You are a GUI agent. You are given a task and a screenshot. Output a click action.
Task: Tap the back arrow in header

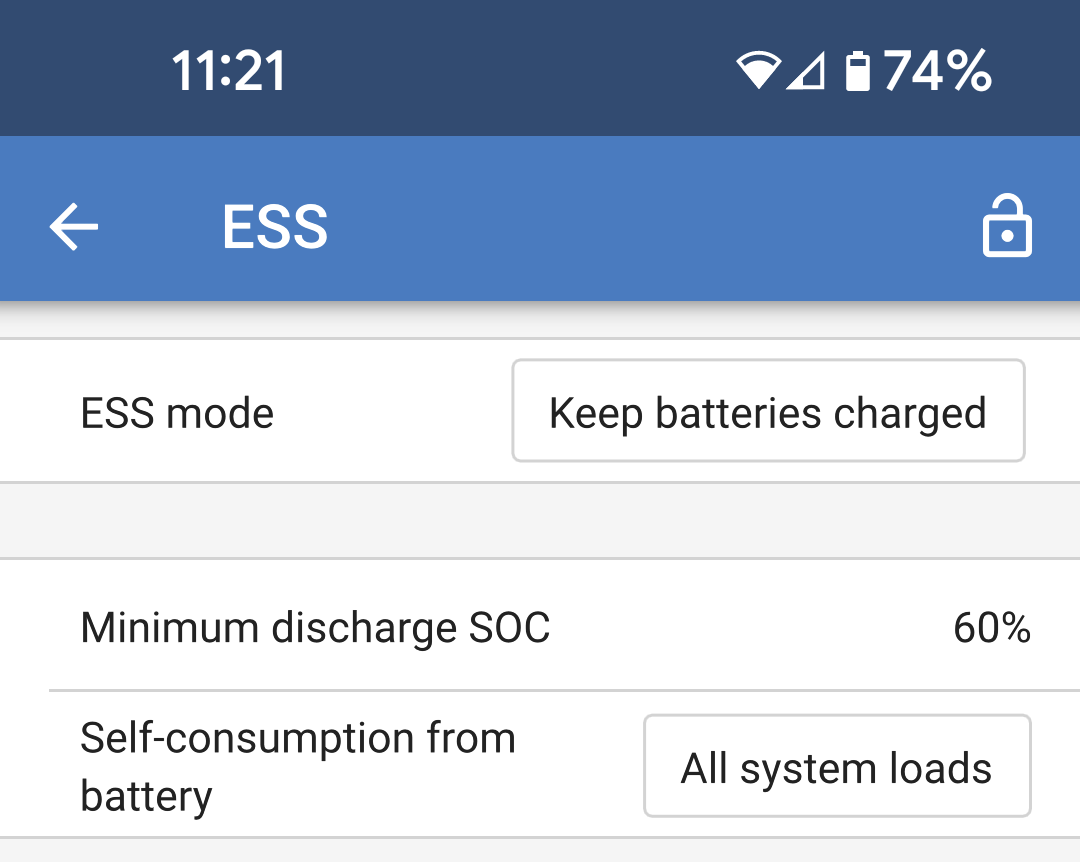[x=74, y=228]
